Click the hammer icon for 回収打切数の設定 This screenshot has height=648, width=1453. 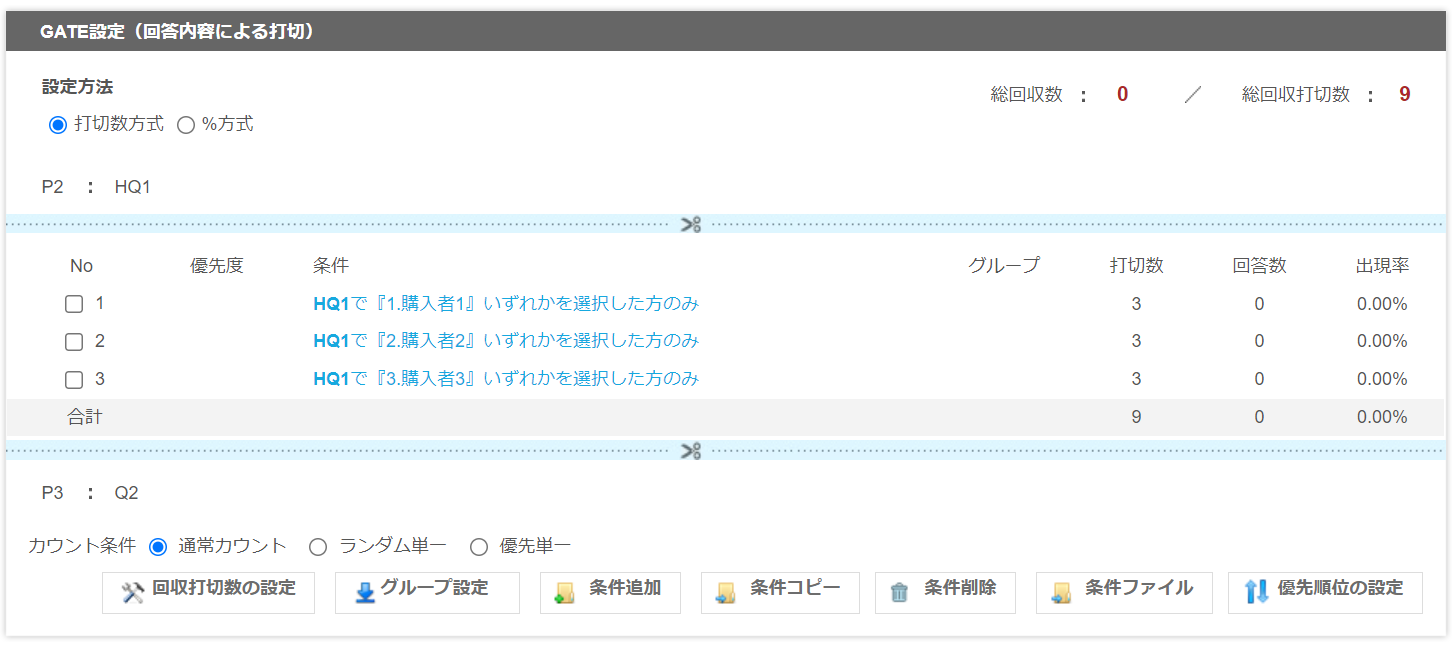pyautogui.click(x=133, y=593)
